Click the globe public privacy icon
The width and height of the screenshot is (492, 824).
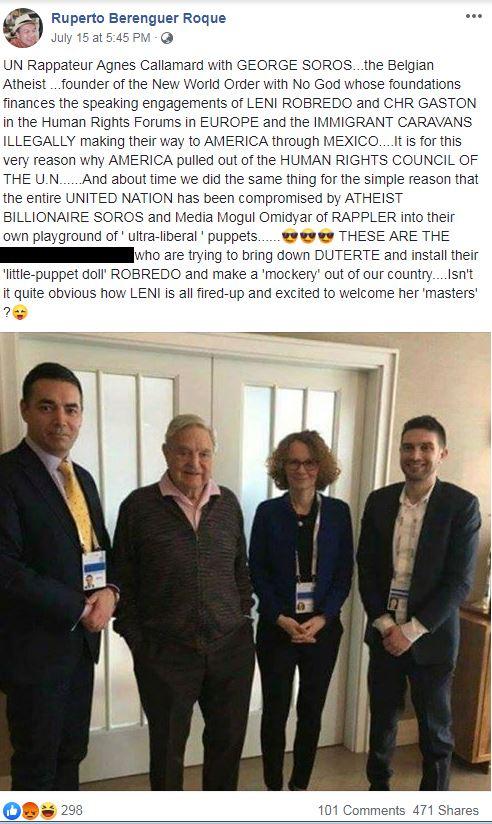167,38
